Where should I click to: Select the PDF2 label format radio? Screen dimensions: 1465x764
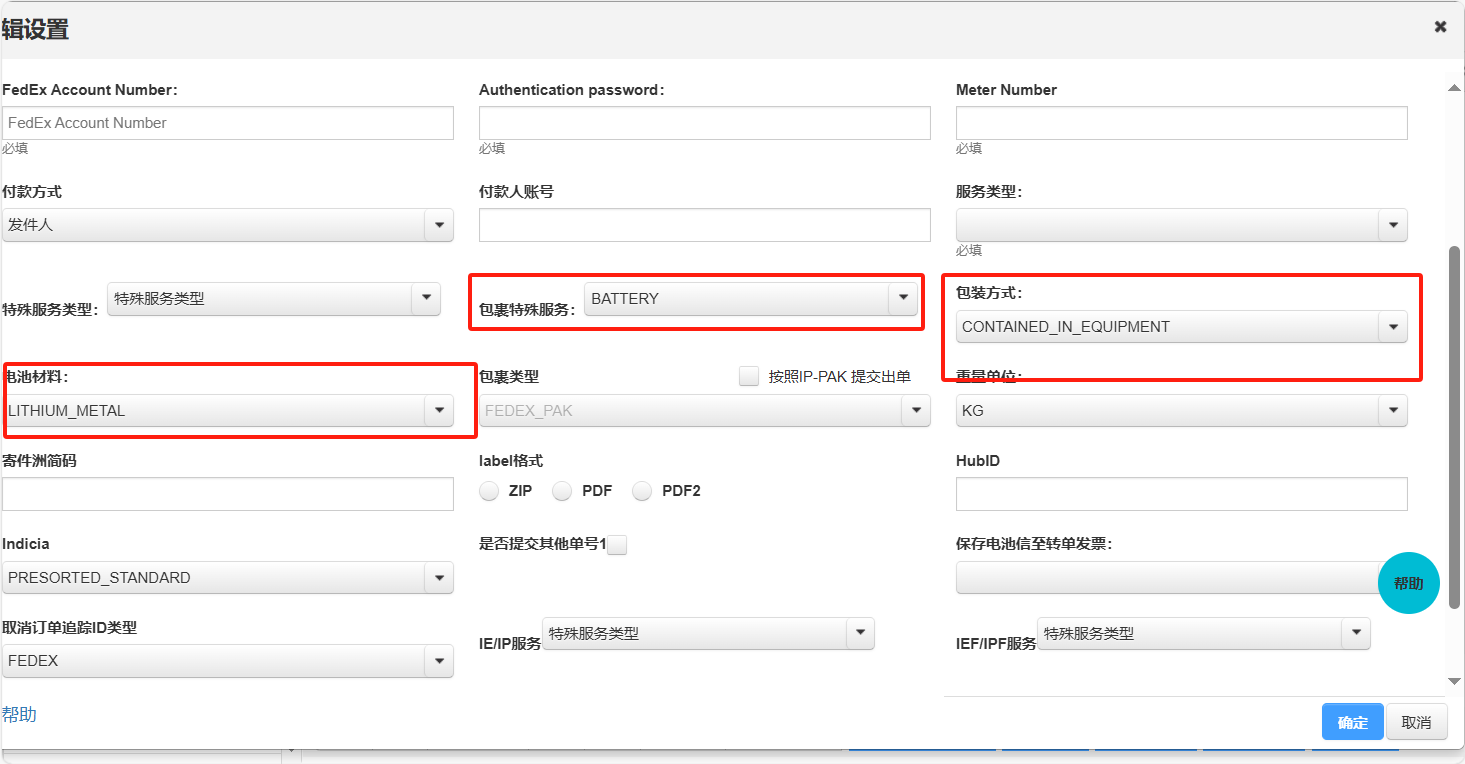642,491
